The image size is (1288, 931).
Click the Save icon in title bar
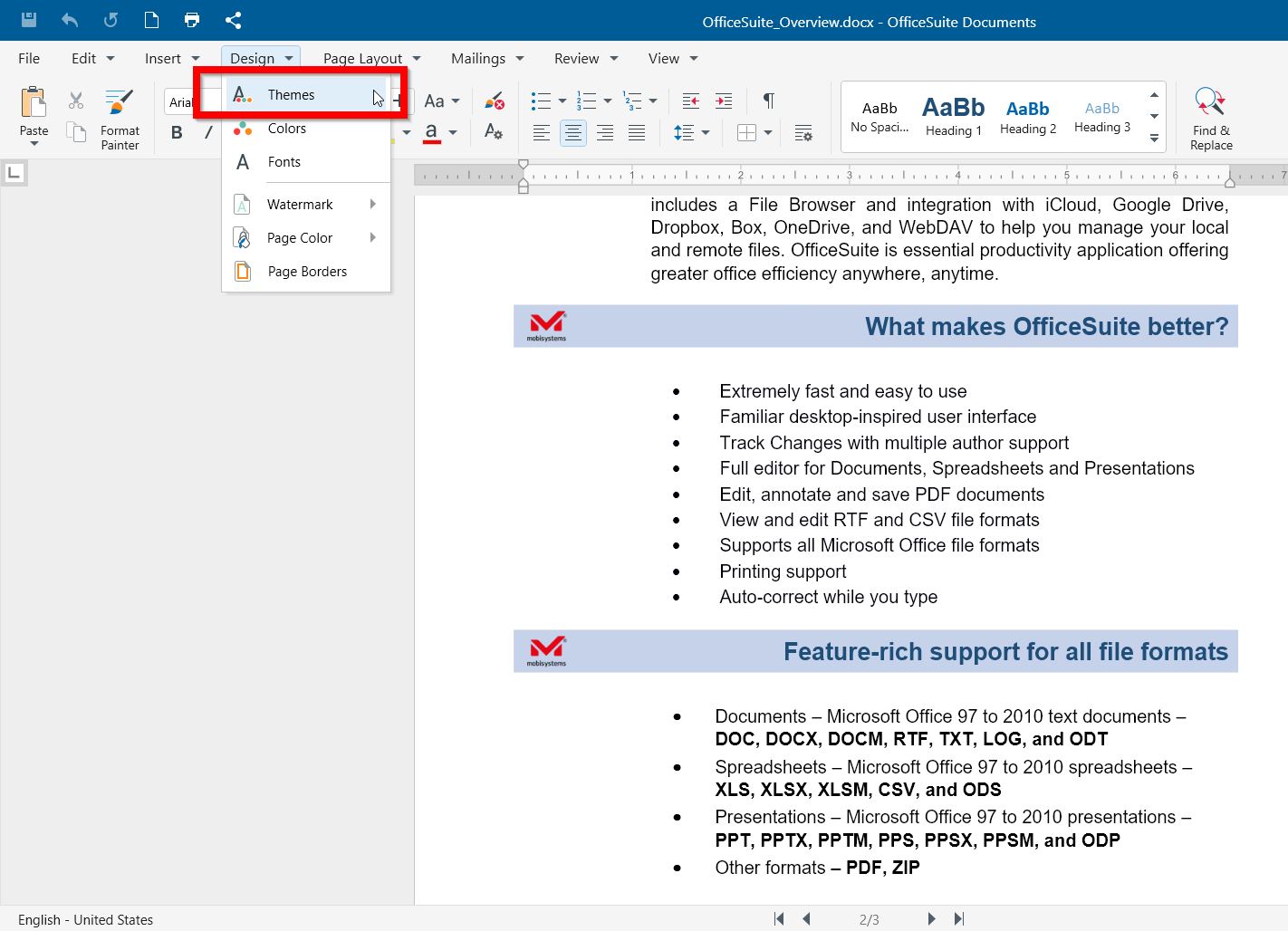pyautogui.click(x=29, y=20)
